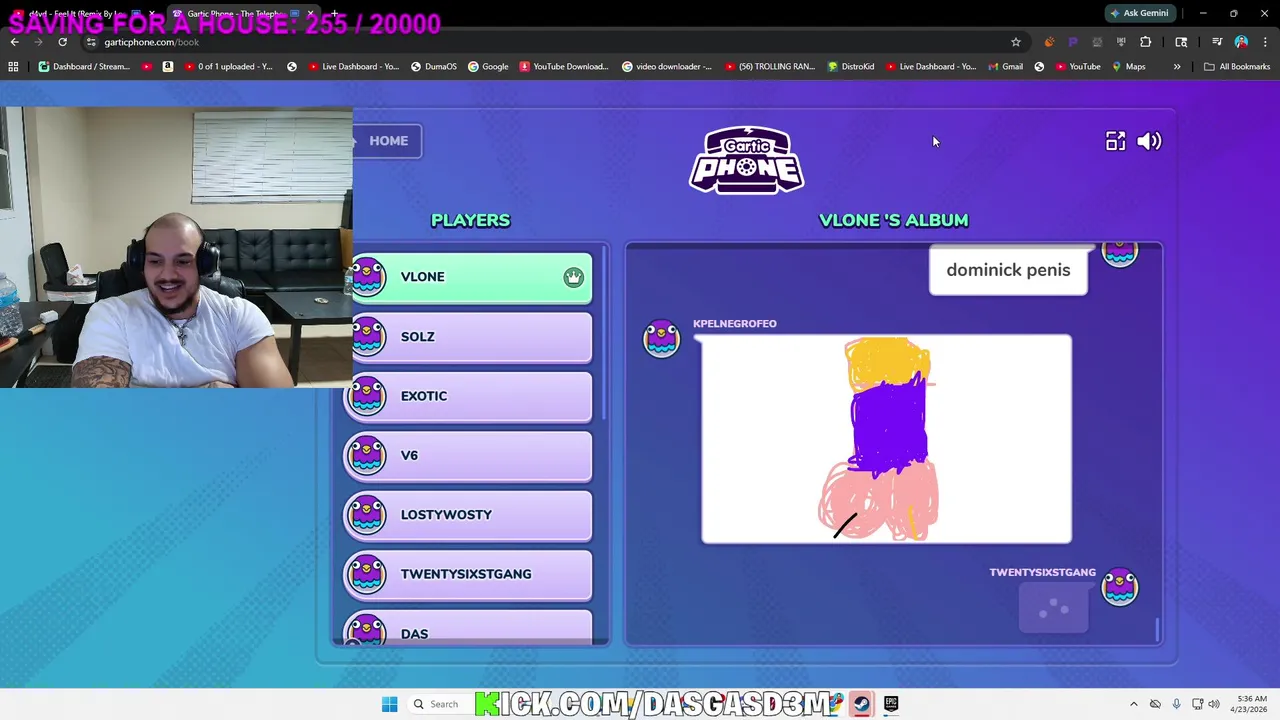Open the DumaOS bookmark

click(x=432, y=67)
